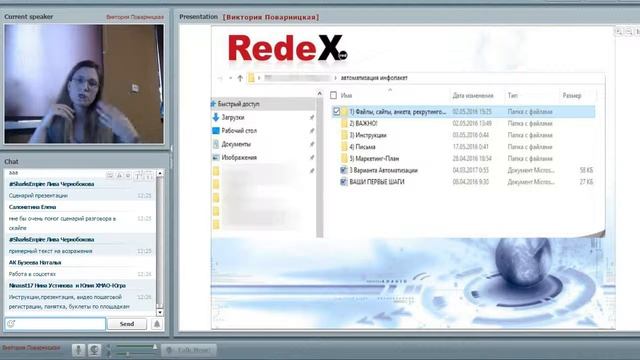The height and width of the screenshot is (360, 640).
Task: Adjust the lower level slider in bottom bar
Action: 137,353
